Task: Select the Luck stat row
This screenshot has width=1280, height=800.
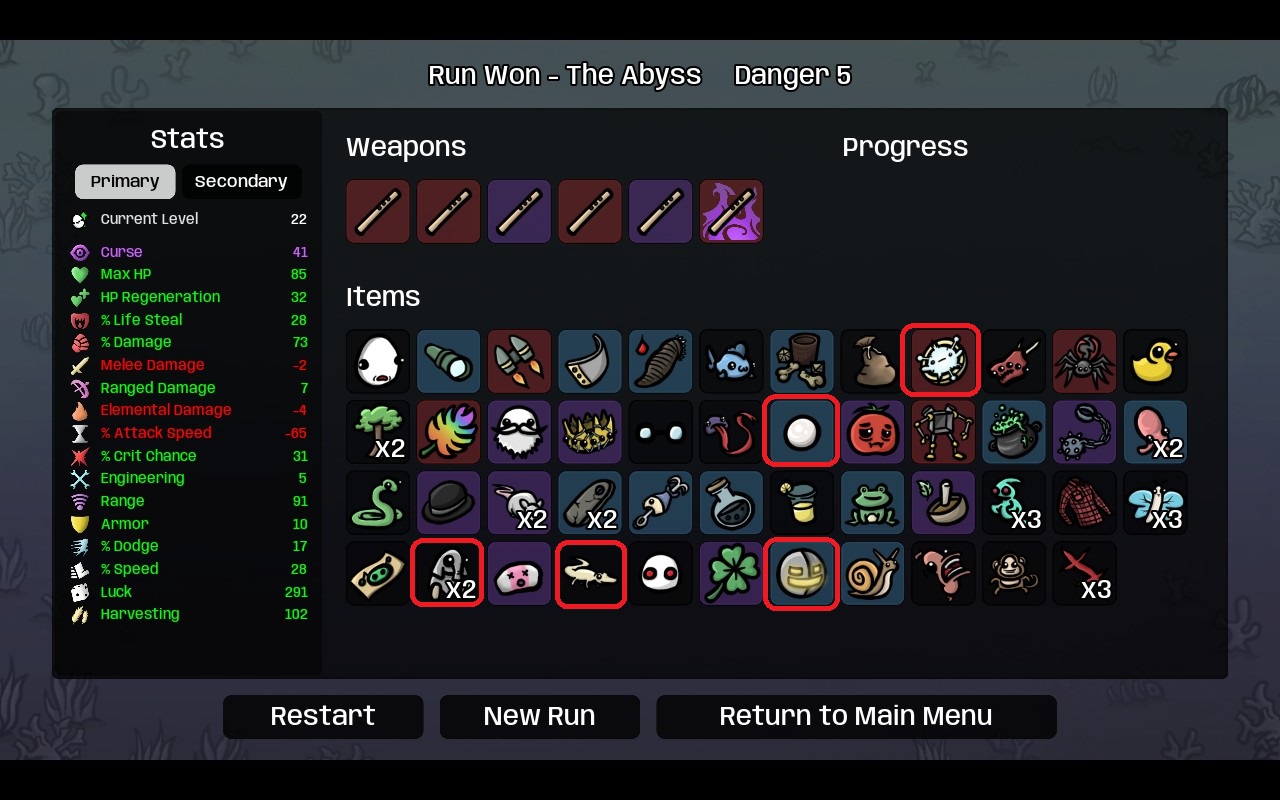Action: [x=189, y=592]
